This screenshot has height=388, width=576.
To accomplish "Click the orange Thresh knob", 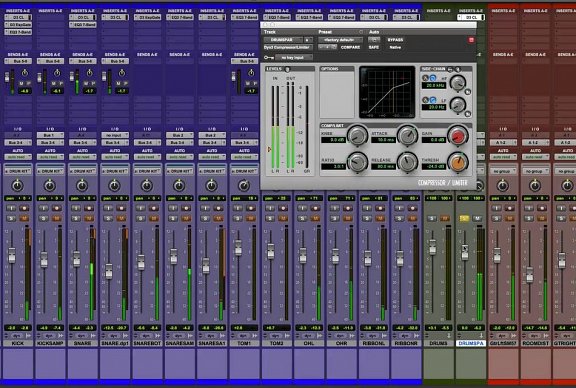I will pos(458,162).
